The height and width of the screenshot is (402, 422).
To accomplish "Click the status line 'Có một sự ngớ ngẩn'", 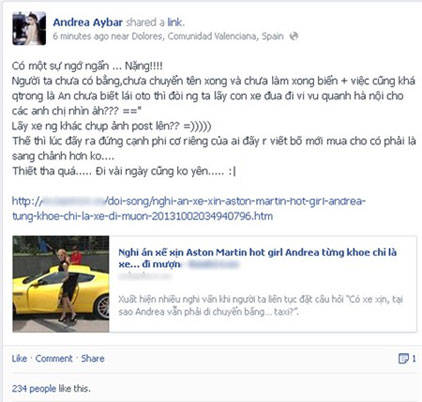I will (87, 66).
